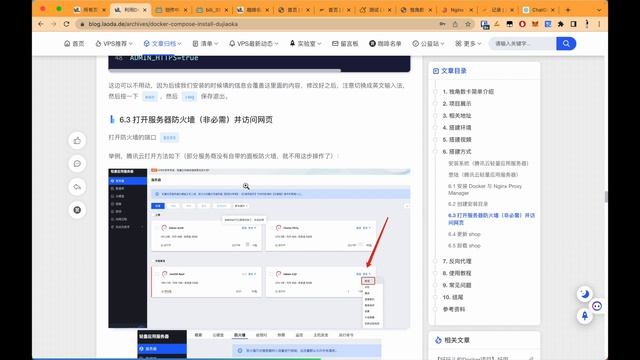
Task: Click the browser forward arrow
Action: [x=53, y=24]
